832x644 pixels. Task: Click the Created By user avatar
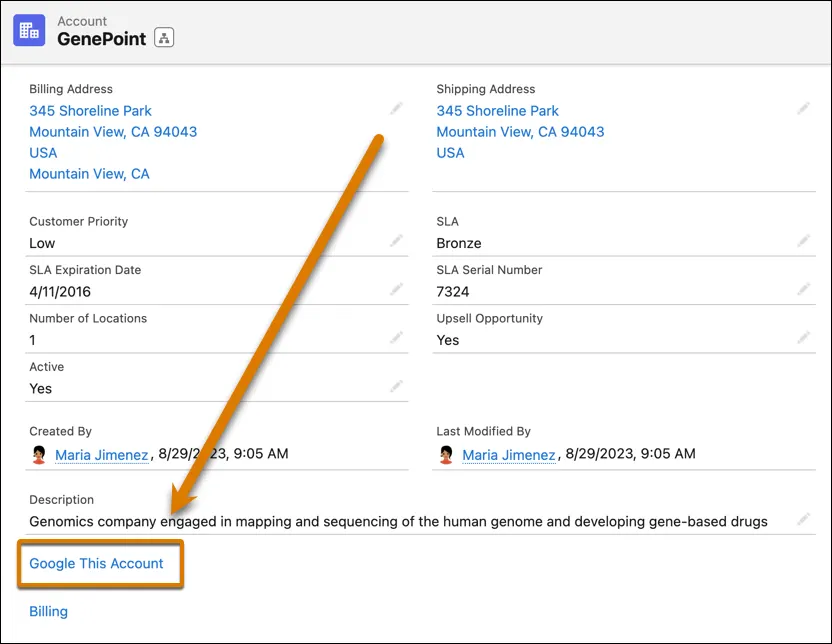tap(39, 455)
